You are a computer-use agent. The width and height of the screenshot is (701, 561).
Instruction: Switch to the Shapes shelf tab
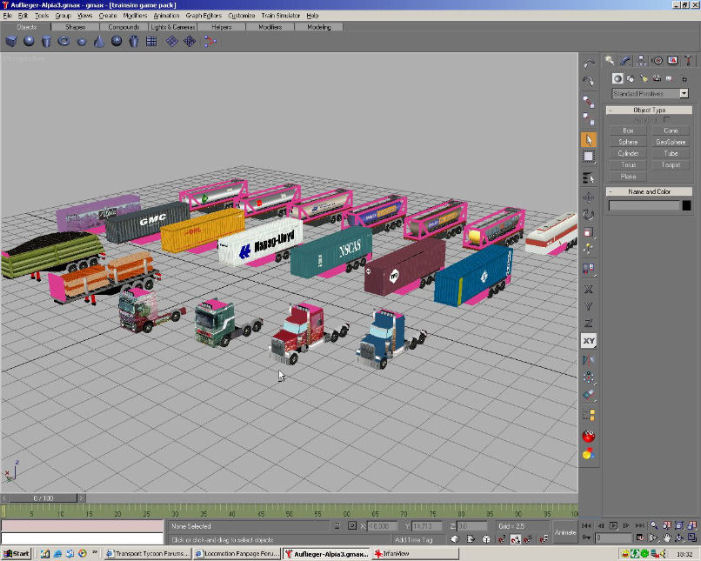pos(75,27)
